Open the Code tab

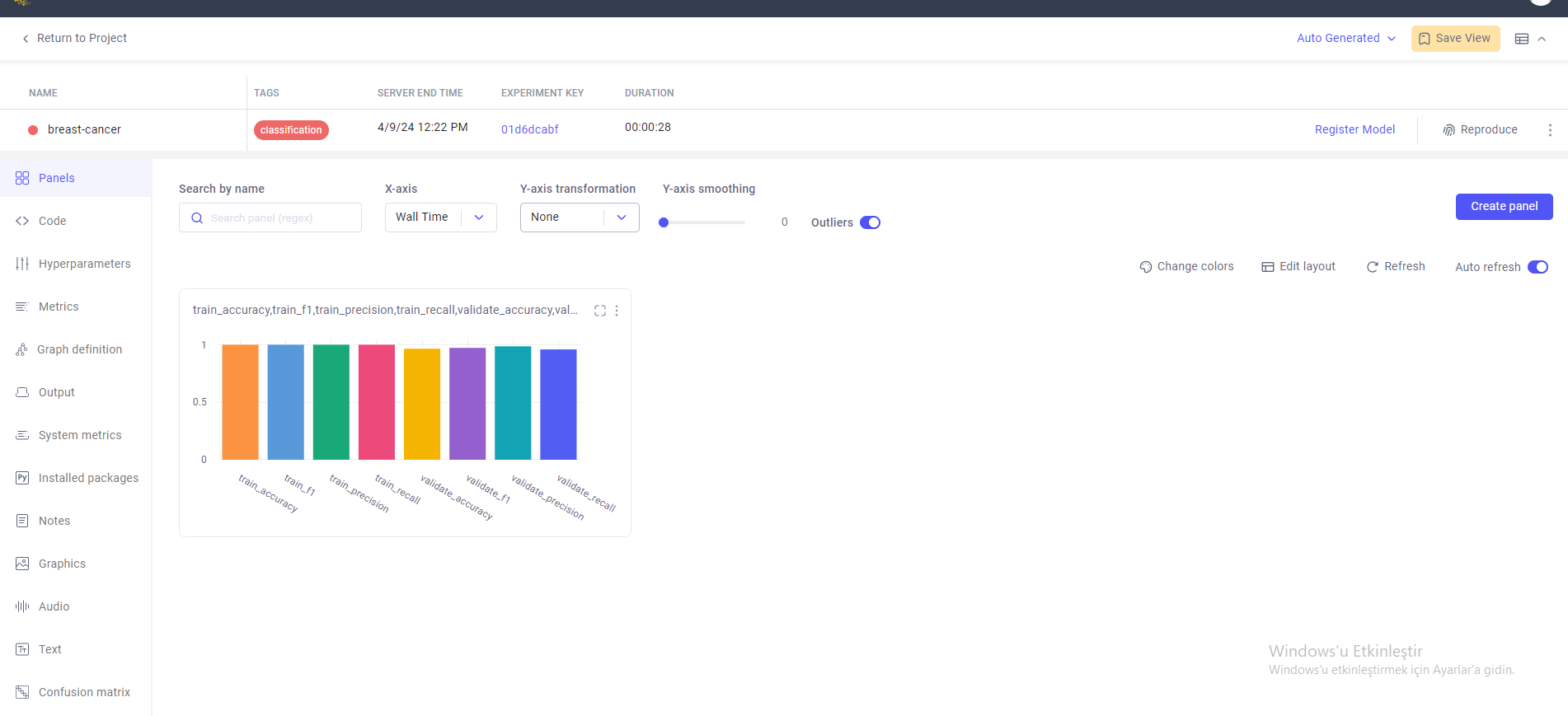tap(76, 221)
